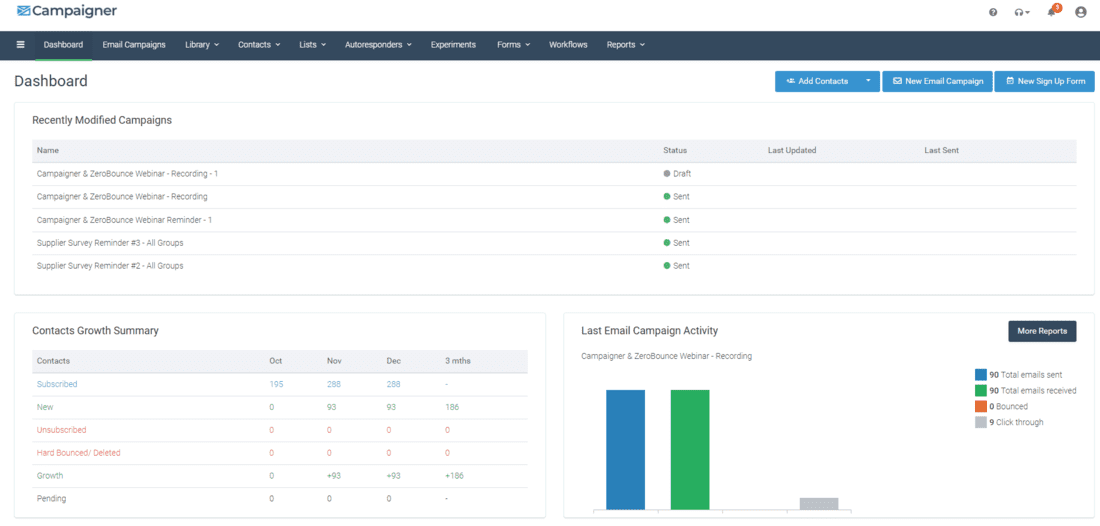Click the More Reports button
This screenshot has width=1100, height=526.
pyautogui.click(x=1041, y=331)
